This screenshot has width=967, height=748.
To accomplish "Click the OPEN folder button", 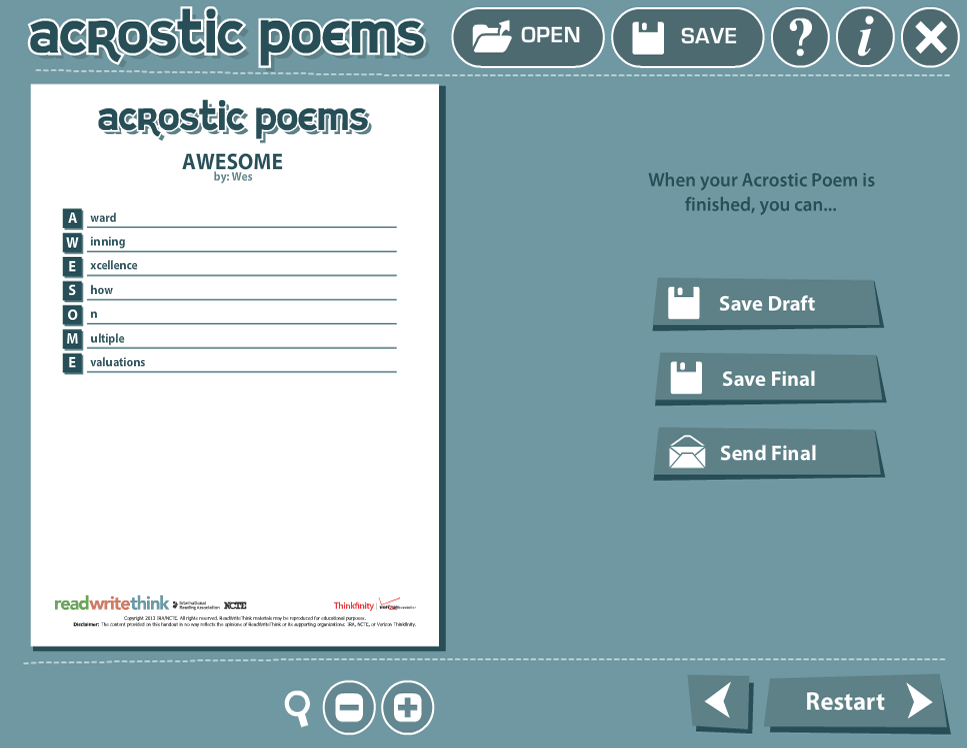I will pos(527,37).
